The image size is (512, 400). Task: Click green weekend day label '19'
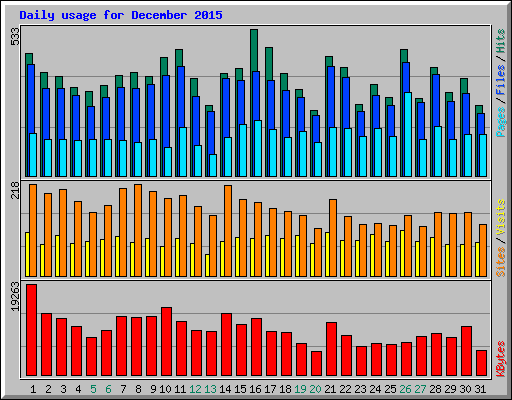coord(300,389)
